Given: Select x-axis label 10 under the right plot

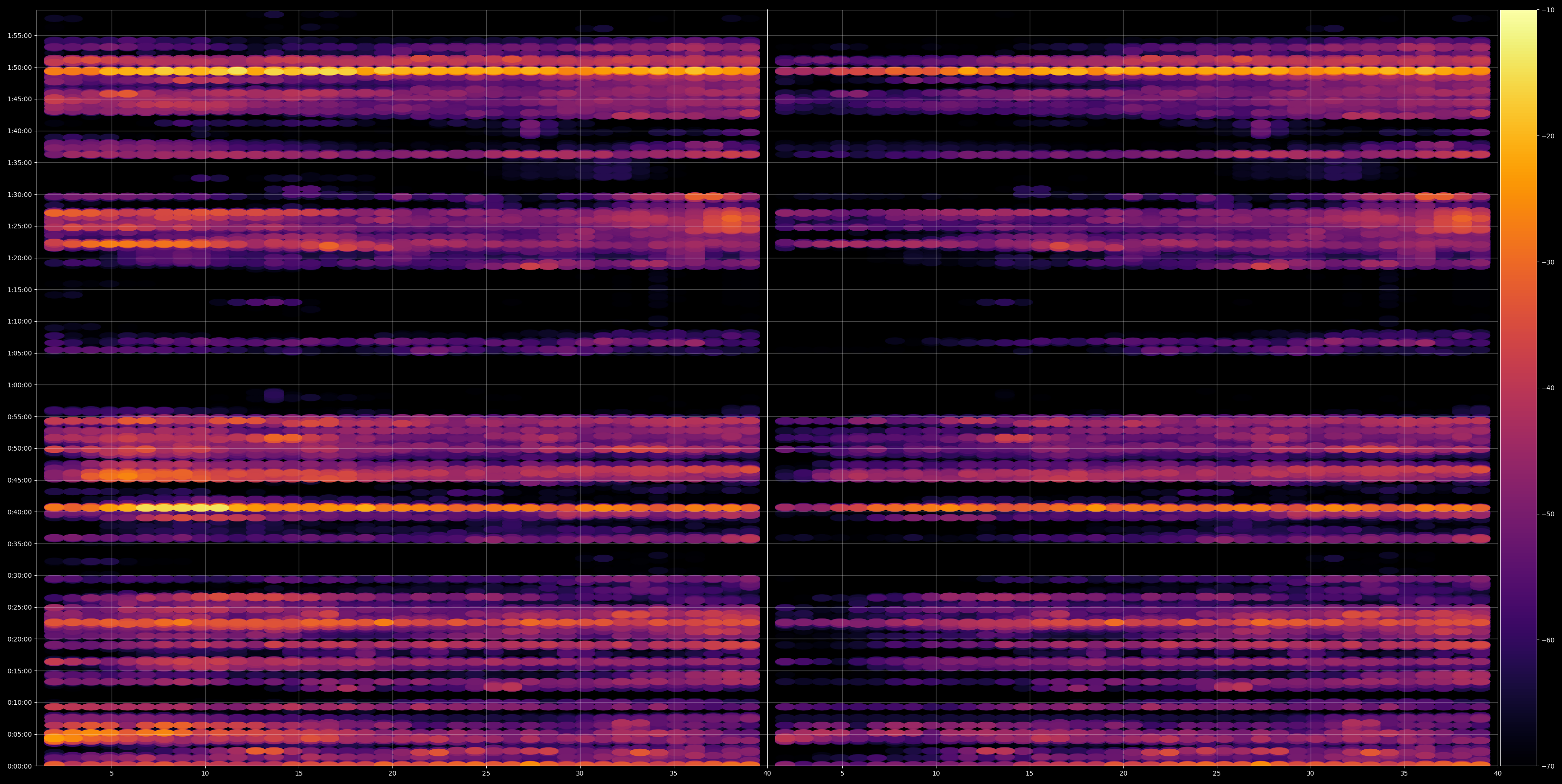Looking at the screenshot, I should pyautogui.click(x=936, y=774).
